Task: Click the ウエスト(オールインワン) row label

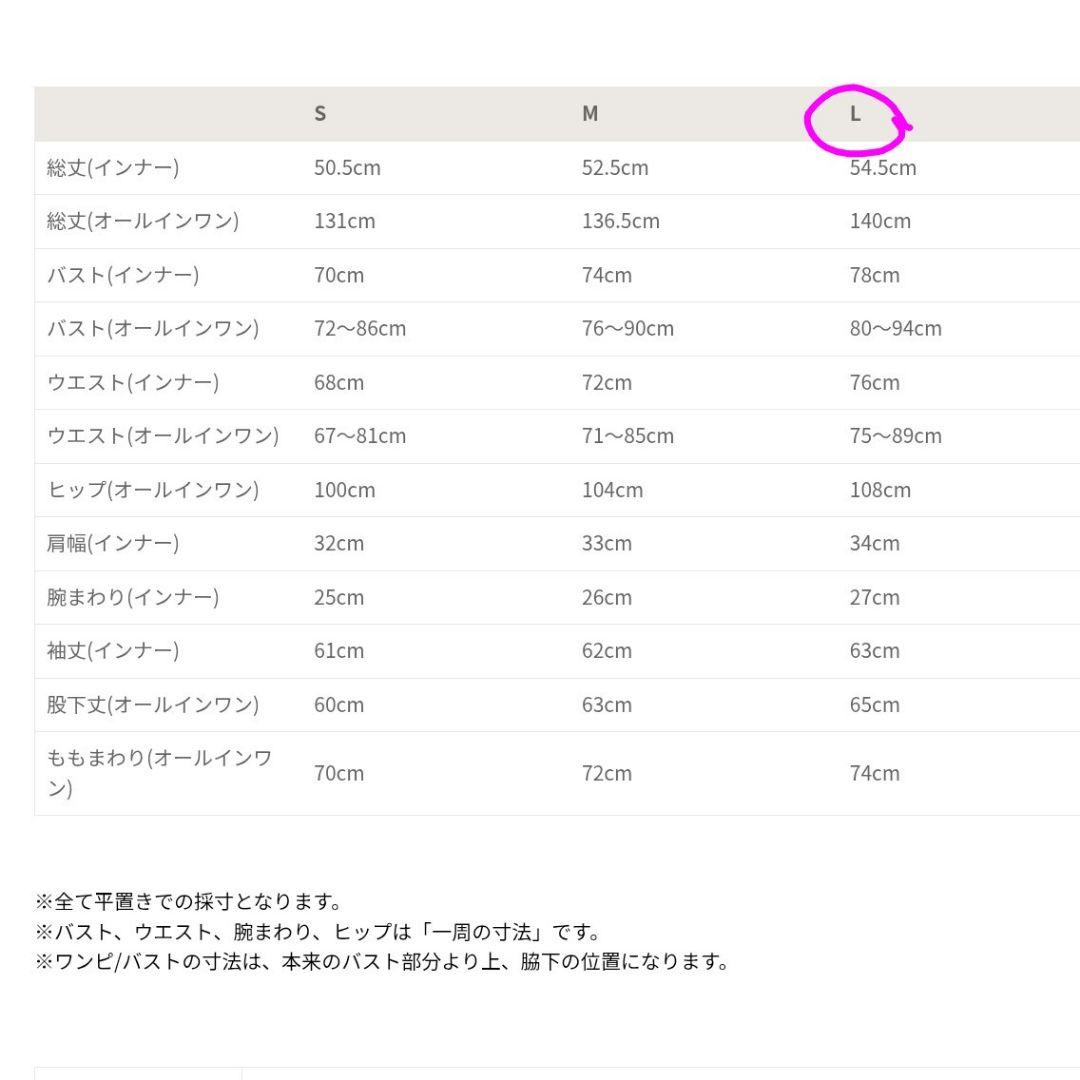Action: click(163, 436)
